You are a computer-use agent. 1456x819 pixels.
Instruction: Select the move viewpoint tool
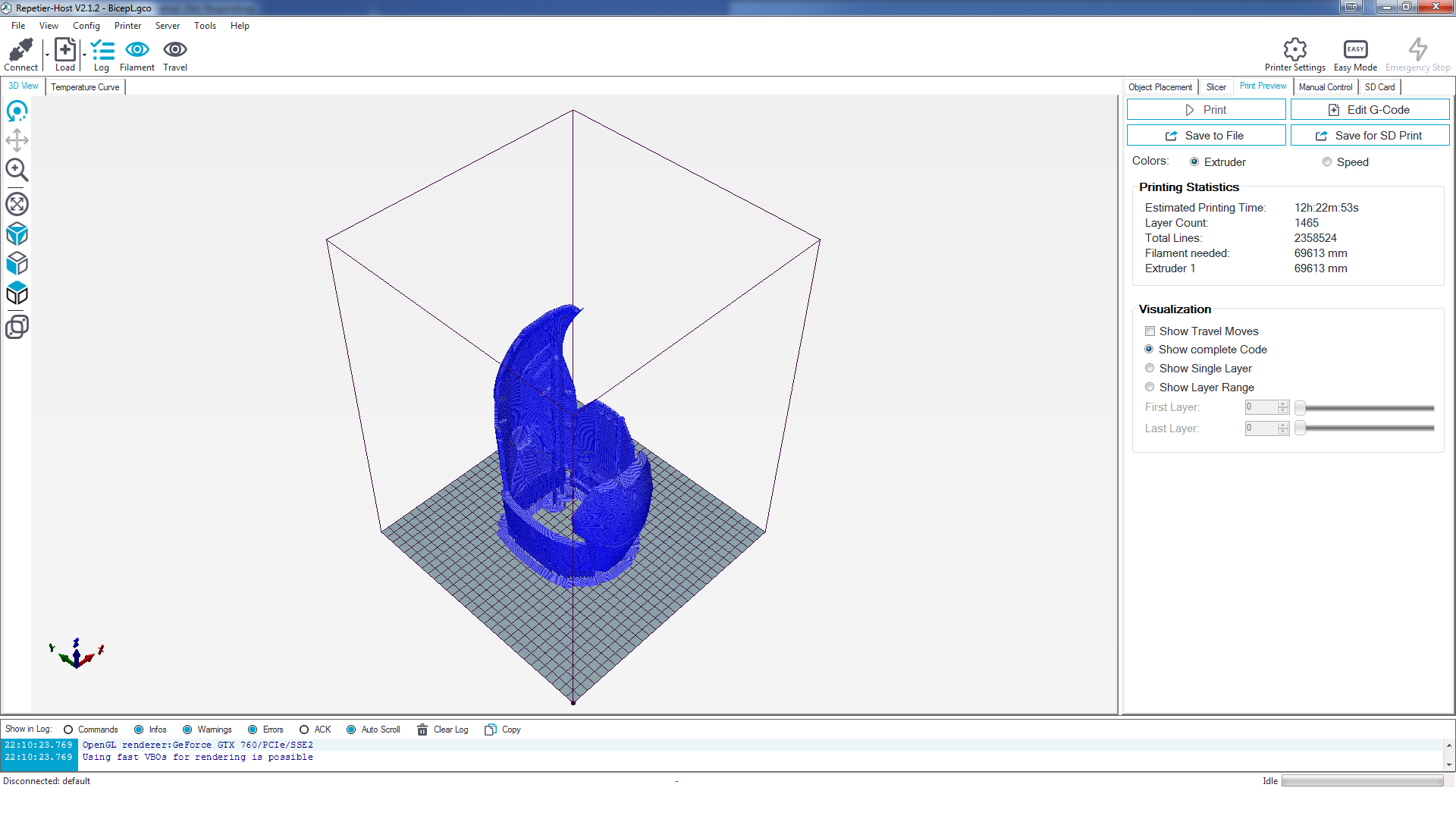tap(17, 140)
